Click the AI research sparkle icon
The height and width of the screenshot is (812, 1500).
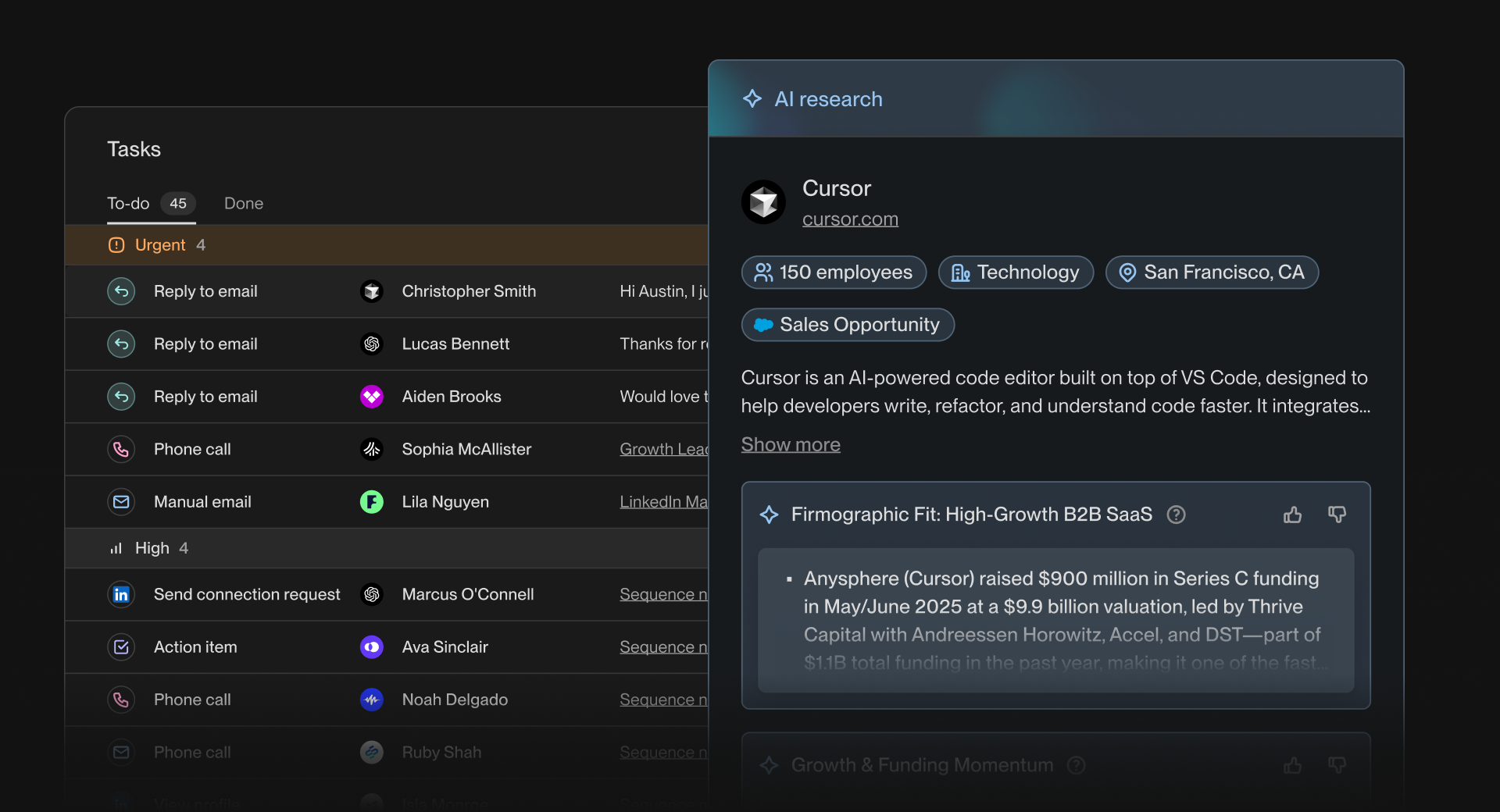tap(752, 98)
